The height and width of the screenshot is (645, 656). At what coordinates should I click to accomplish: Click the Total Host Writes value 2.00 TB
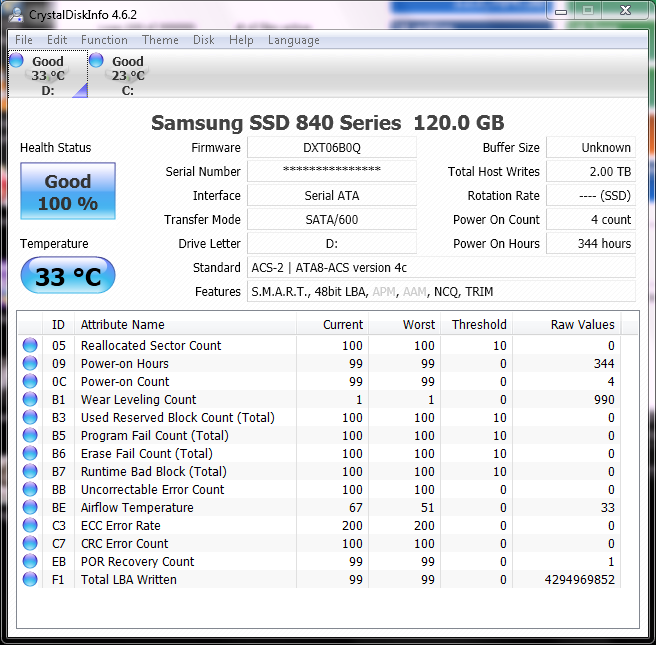[591, 171]
